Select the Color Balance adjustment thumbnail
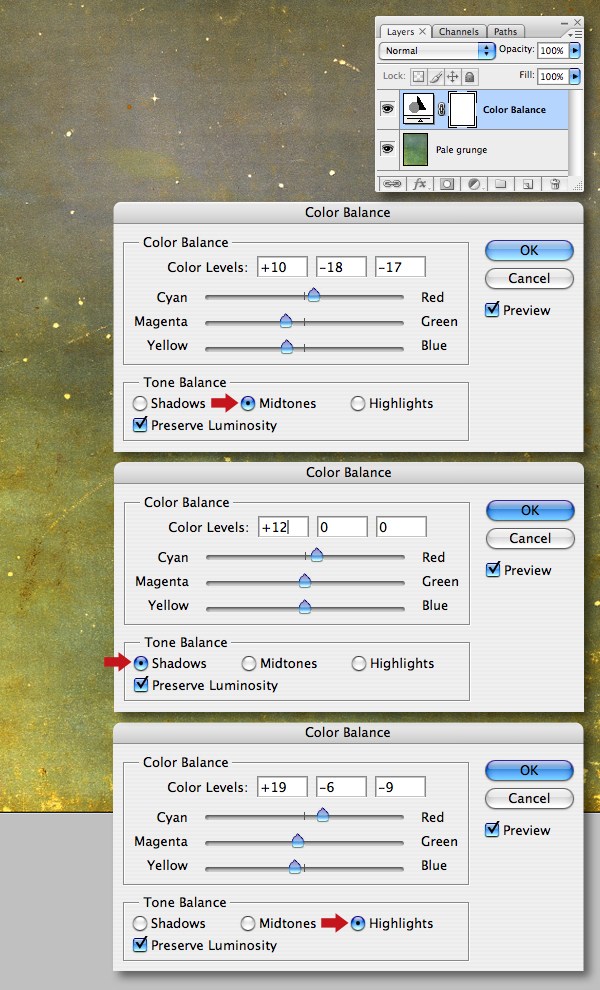 418,109
